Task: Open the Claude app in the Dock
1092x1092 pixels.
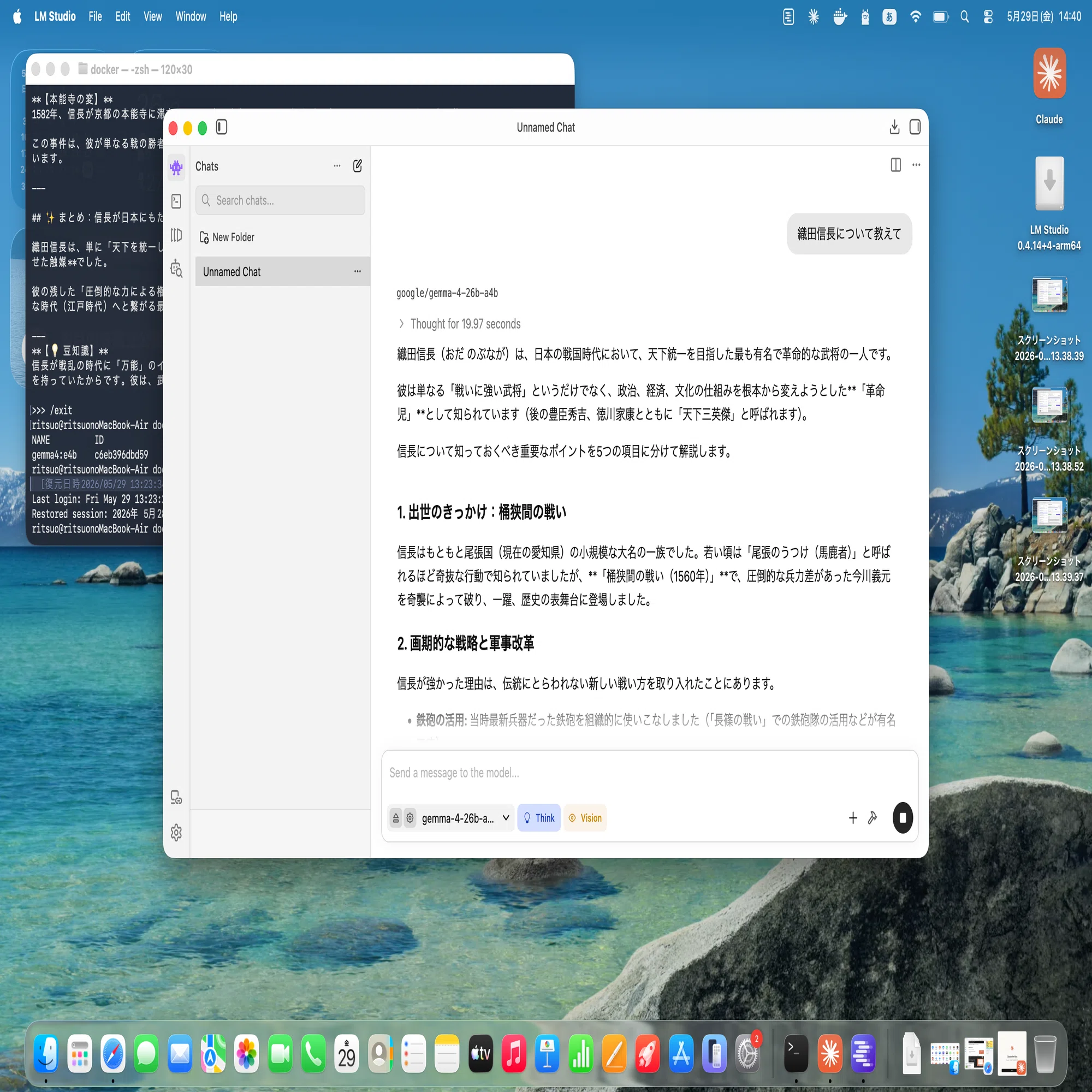Action: tap(830, 1054)
